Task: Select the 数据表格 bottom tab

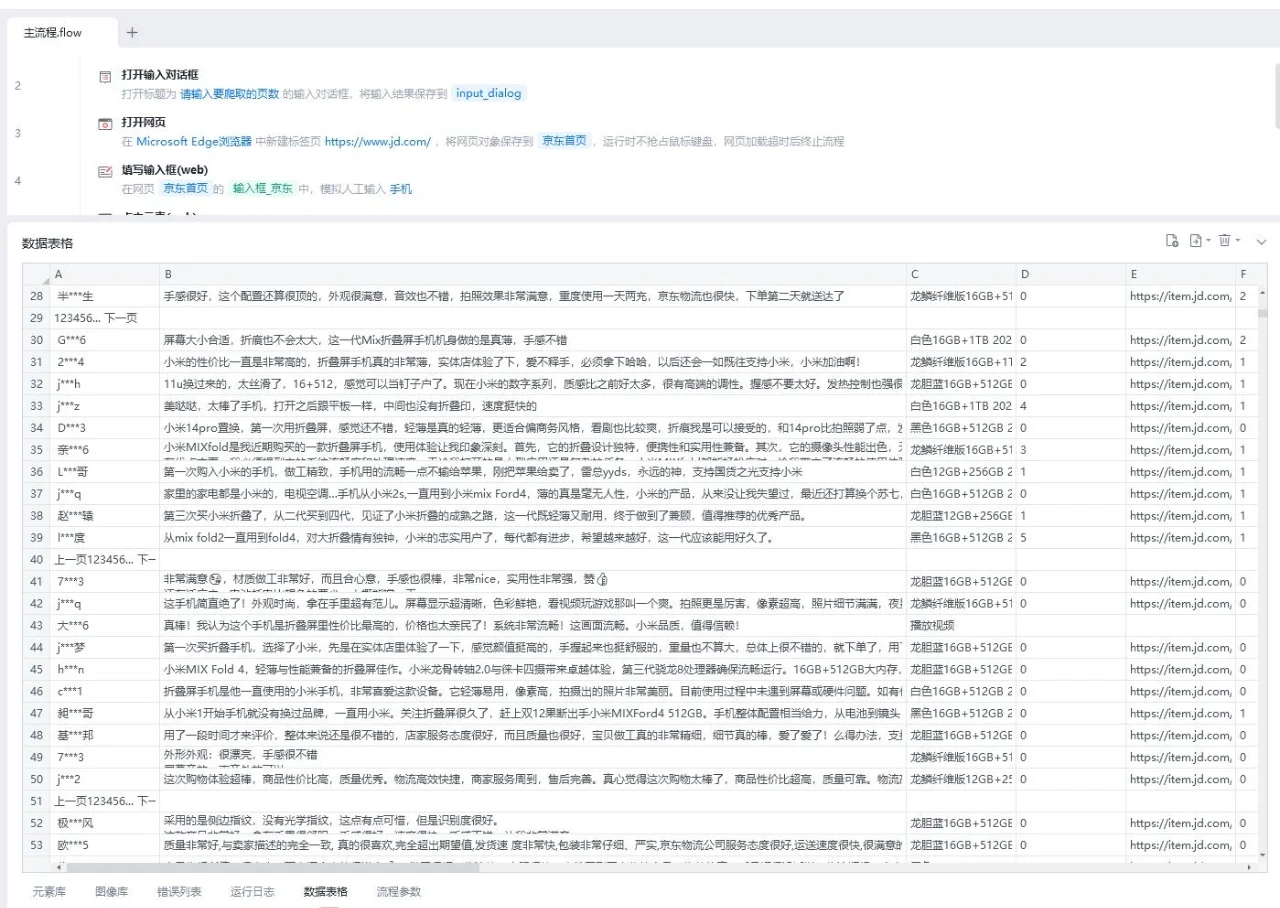Action: pos(326,891)
